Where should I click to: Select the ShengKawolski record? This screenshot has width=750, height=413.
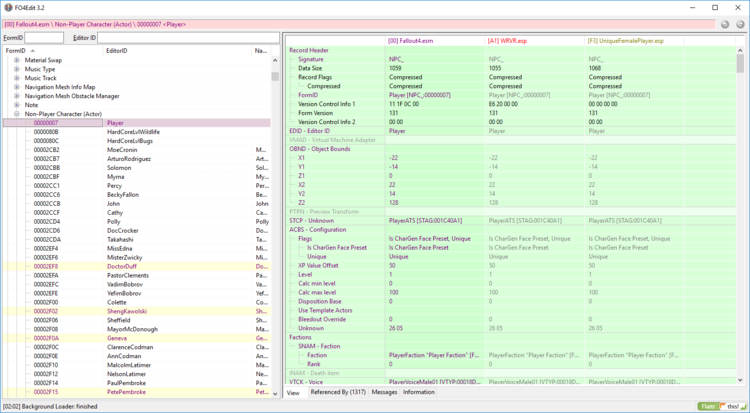click(x=137, y=312)
